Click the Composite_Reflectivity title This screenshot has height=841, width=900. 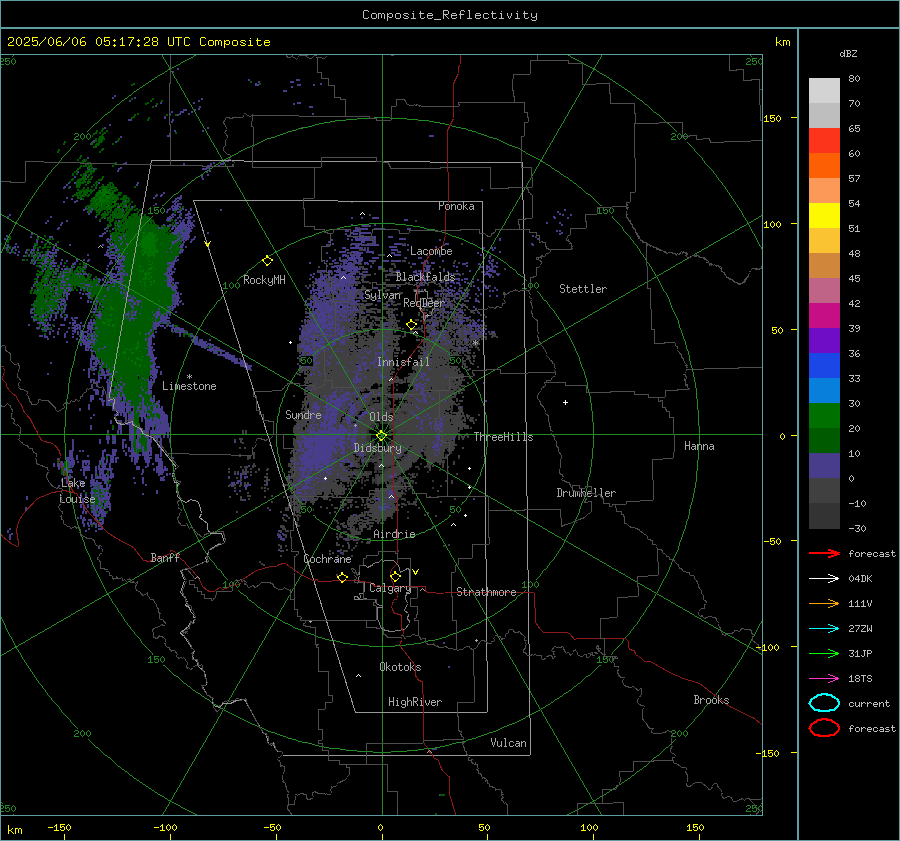coord(450,15)
